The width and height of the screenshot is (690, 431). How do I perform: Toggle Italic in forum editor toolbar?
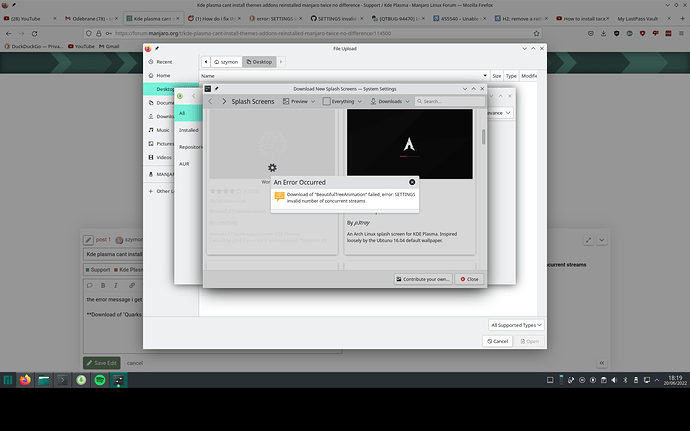pyautogui.click(x=116, y=285)
